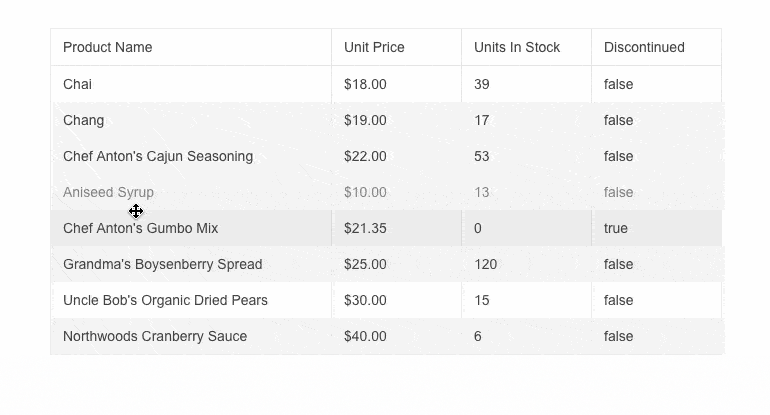Click the Chang product name cell

coord(84,120)
